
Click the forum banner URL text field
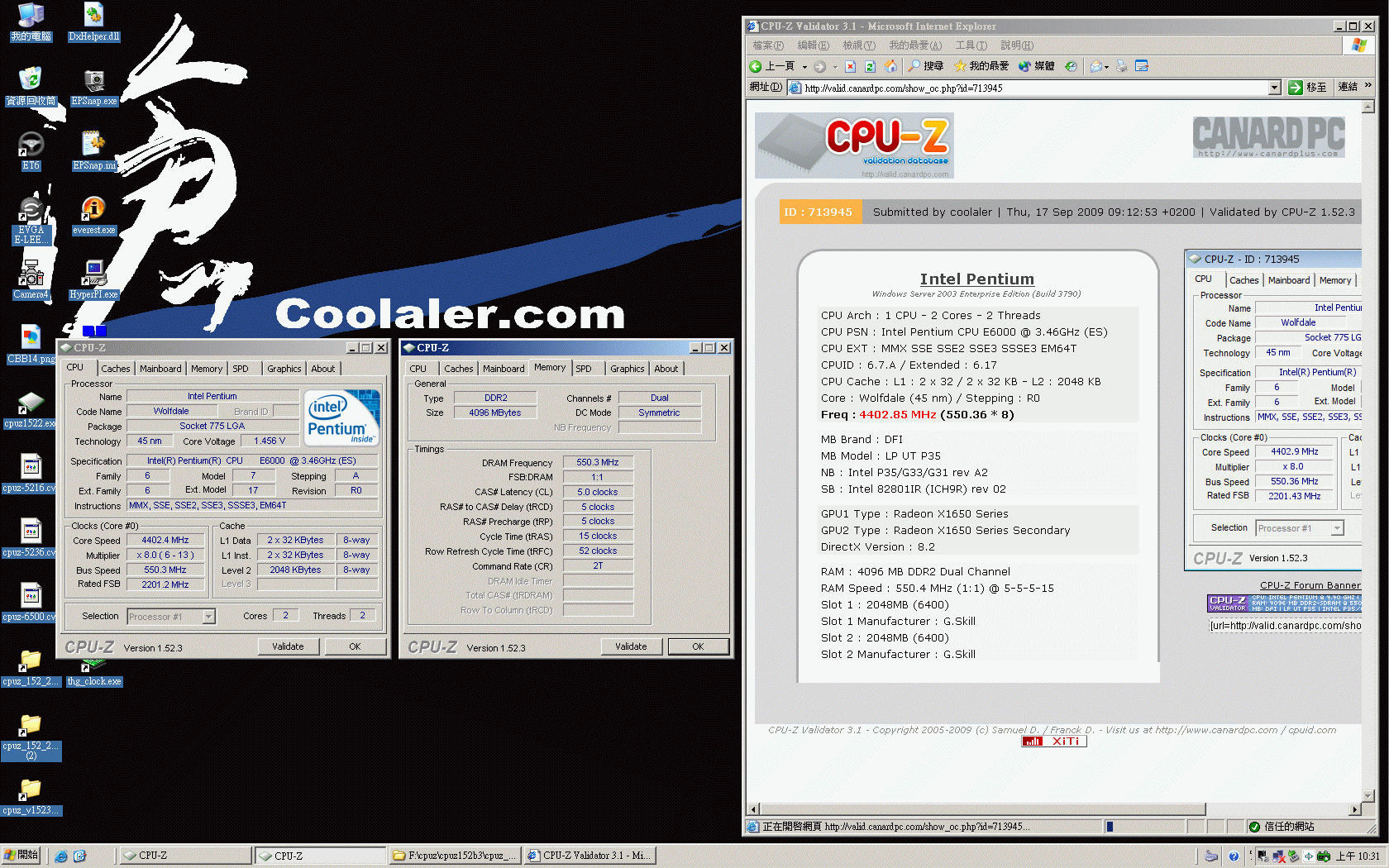1285,626
